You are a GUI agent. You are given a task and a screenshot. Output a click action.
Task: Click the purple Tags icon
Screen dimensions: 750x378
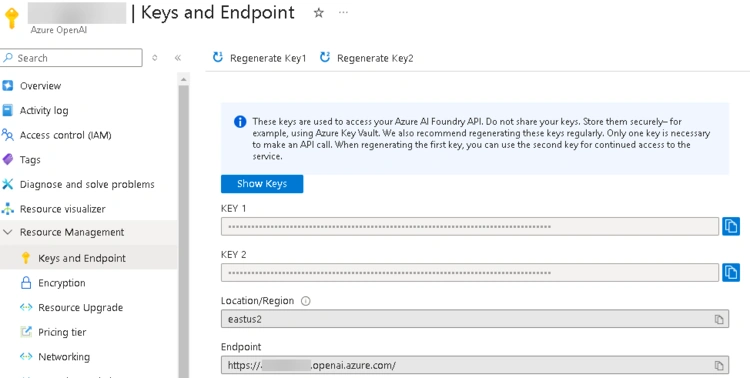7,159
